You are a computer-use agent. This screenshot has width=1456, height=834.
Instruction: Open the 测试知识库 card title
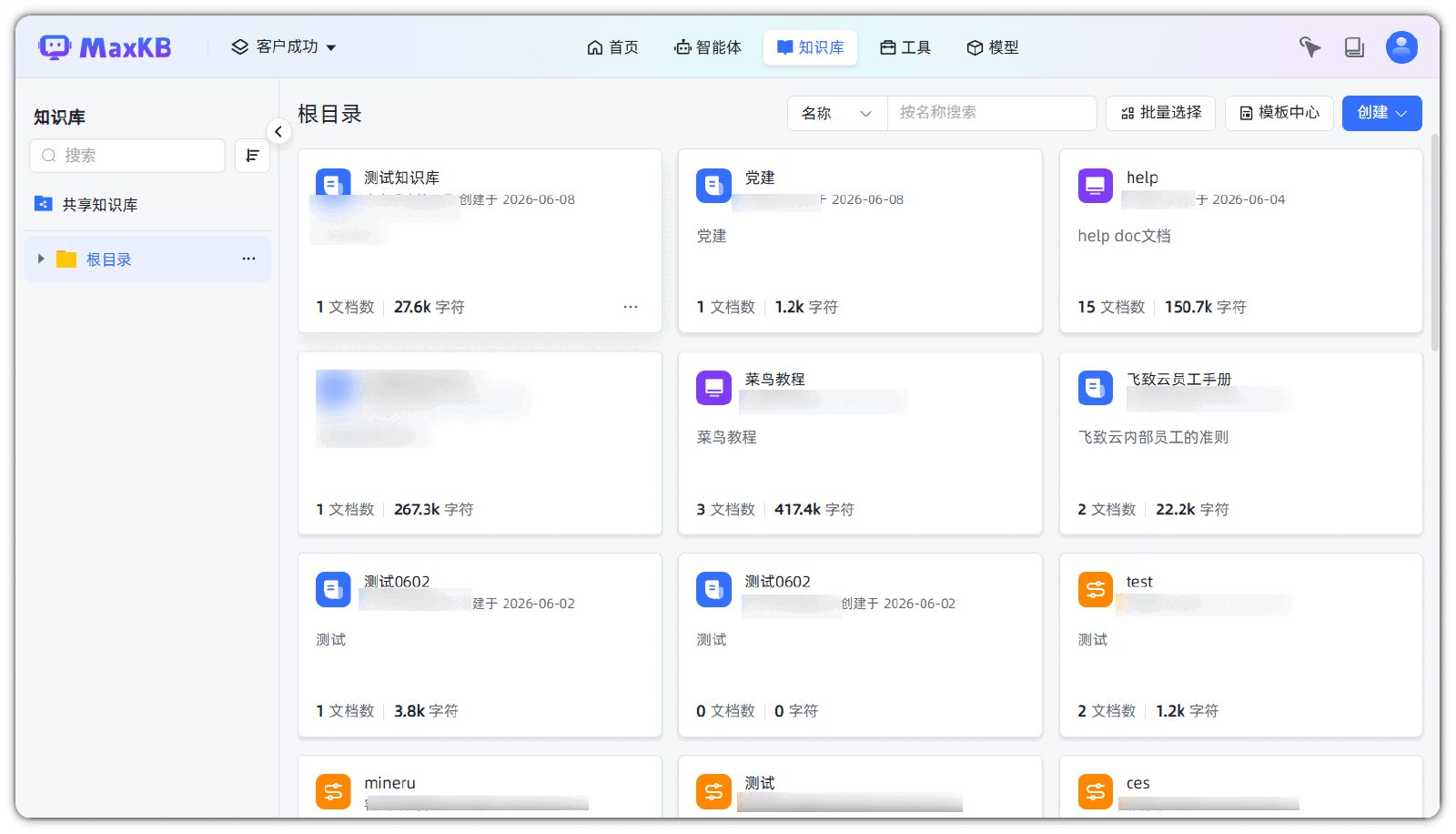click(401, 178)
